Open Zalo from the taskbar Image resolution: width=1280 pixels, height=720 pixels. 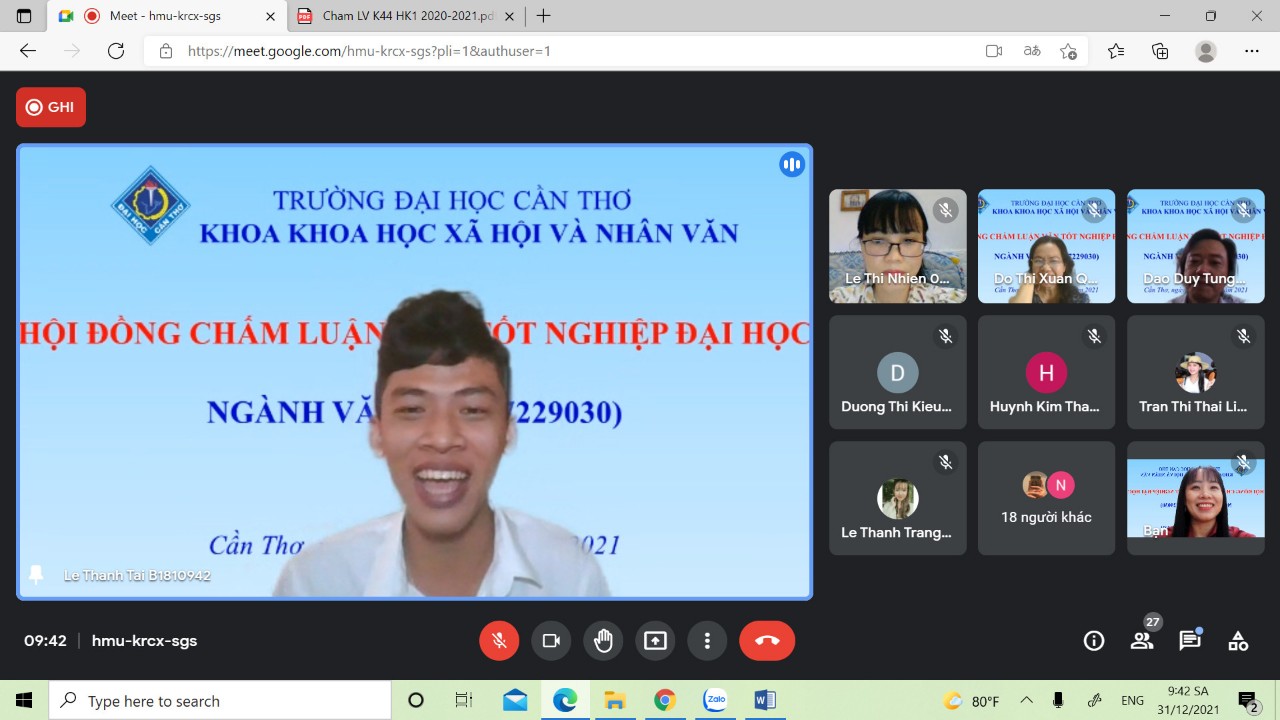714,700
